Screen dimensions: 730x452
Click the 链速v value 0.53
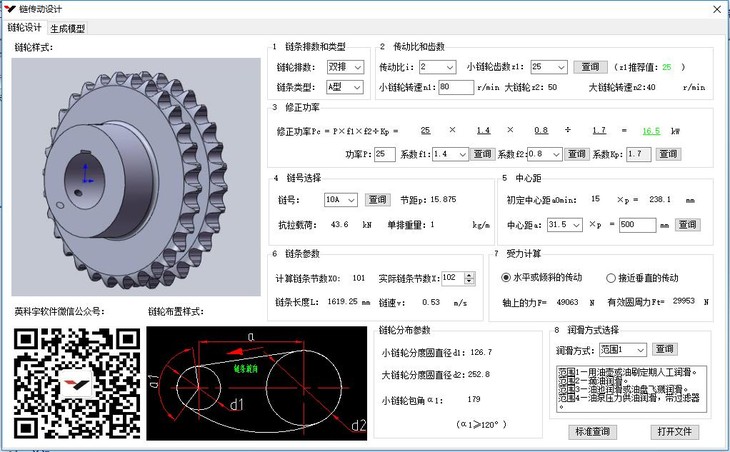click(431, 302)
